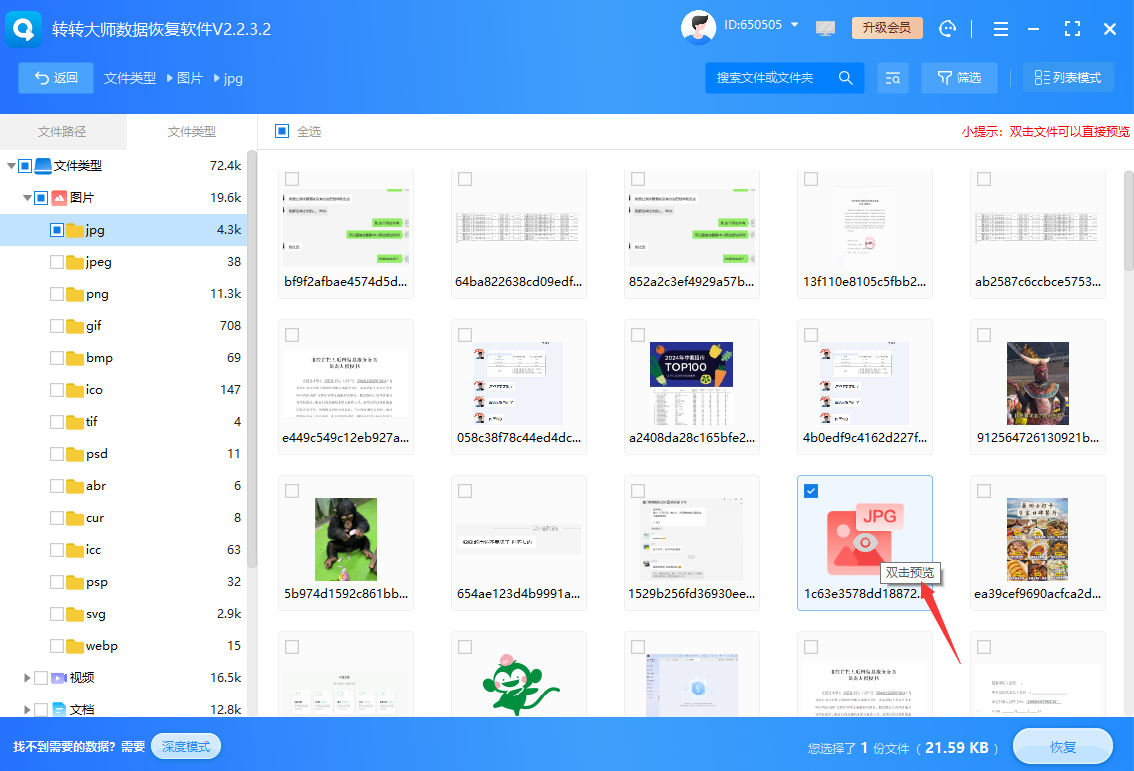Click the search magnifier icon

[x=845, y=78]
